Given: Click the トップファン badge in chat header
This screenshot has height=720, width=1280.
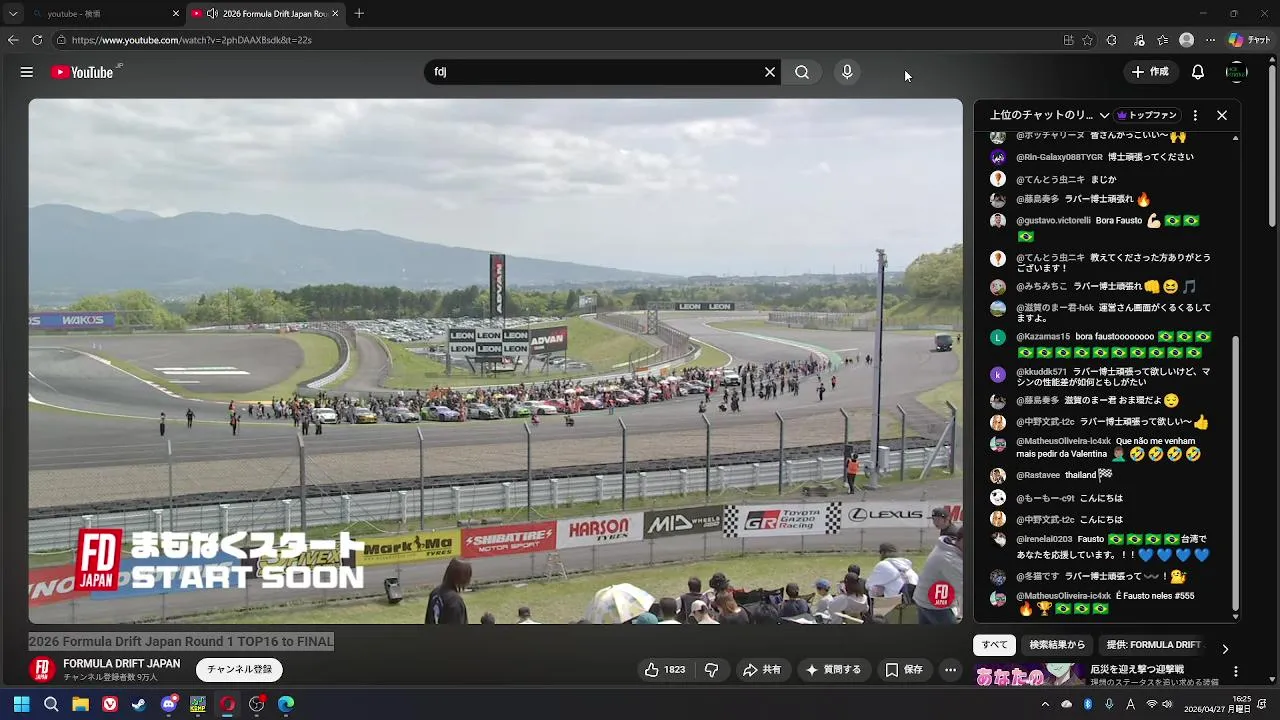Looking at the screenshot, I should [1148, 115].
